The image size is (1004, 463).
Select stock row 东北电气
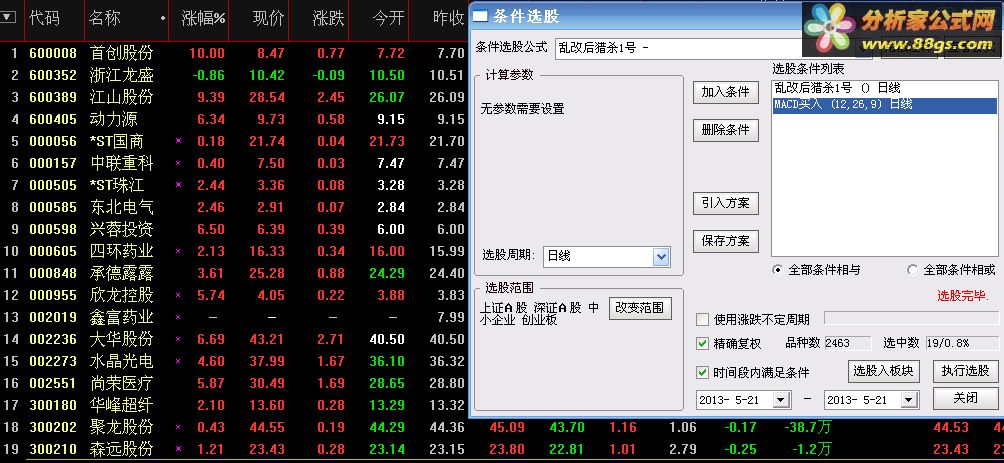click(122, 207)
